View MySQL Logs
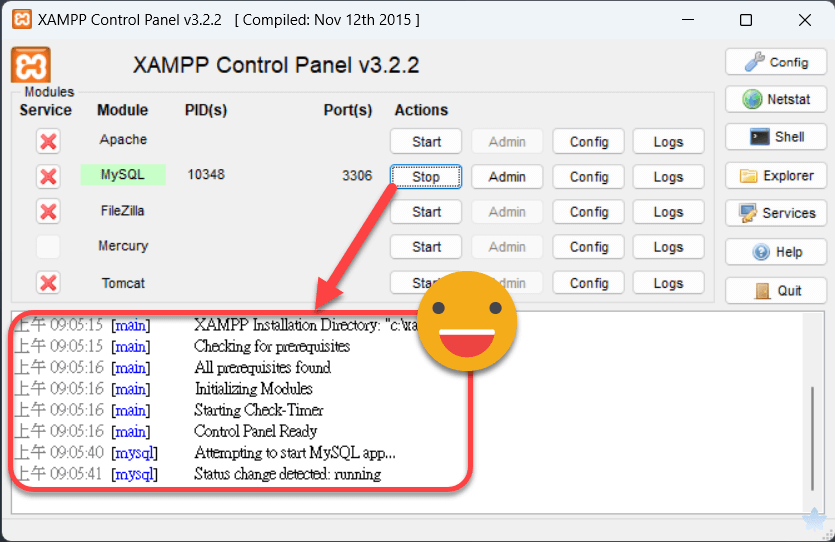 click(x=668, y=177)
